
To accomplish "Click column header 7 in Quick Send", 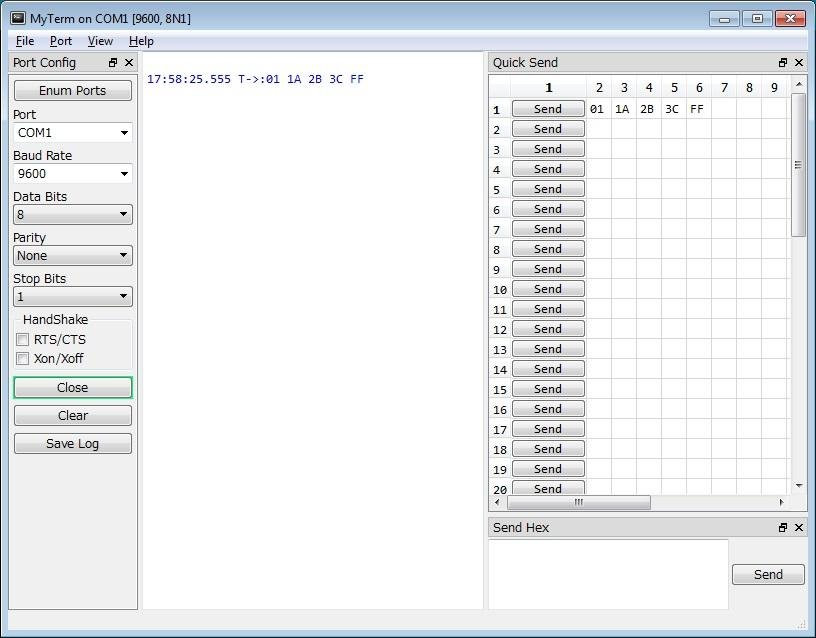I will 724,88.
